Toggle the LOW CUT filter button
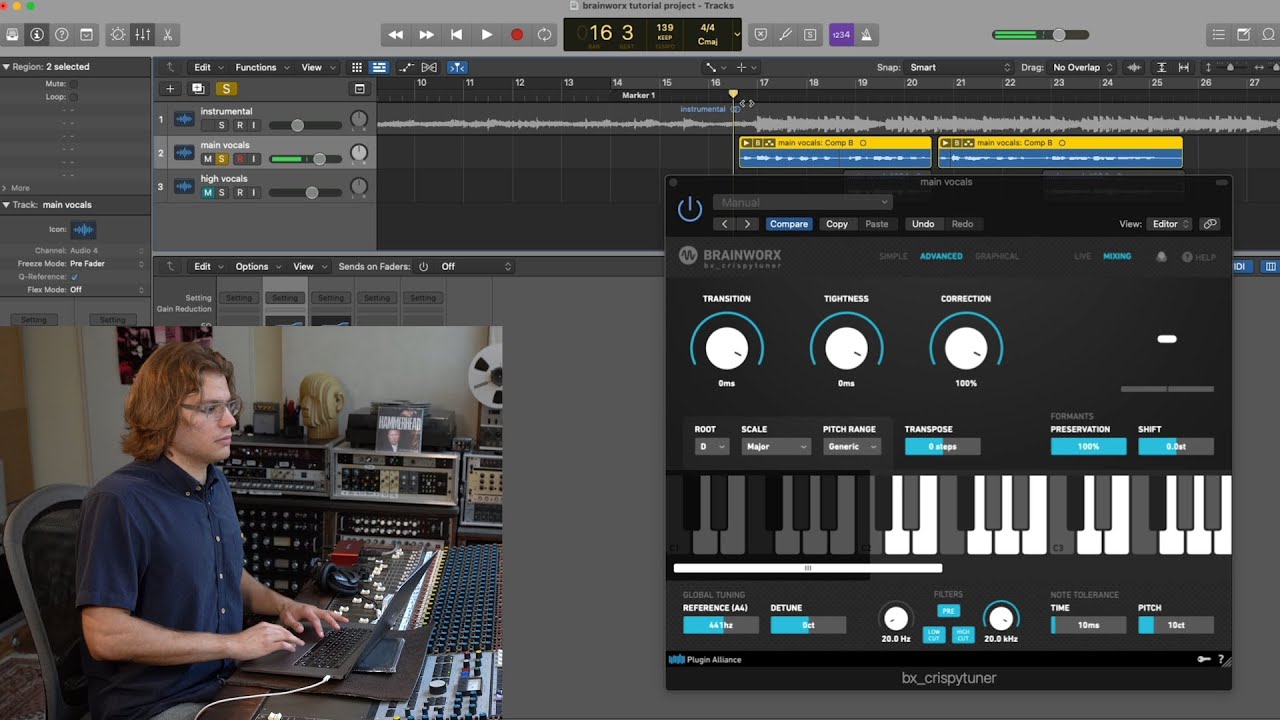1280x720 pixels. point(934,634)
